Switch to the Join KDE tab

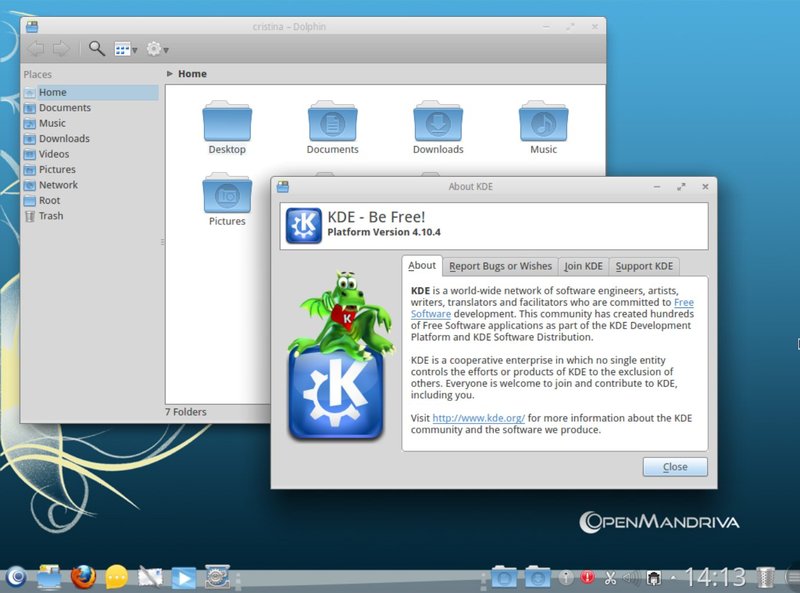click(584, 266)
